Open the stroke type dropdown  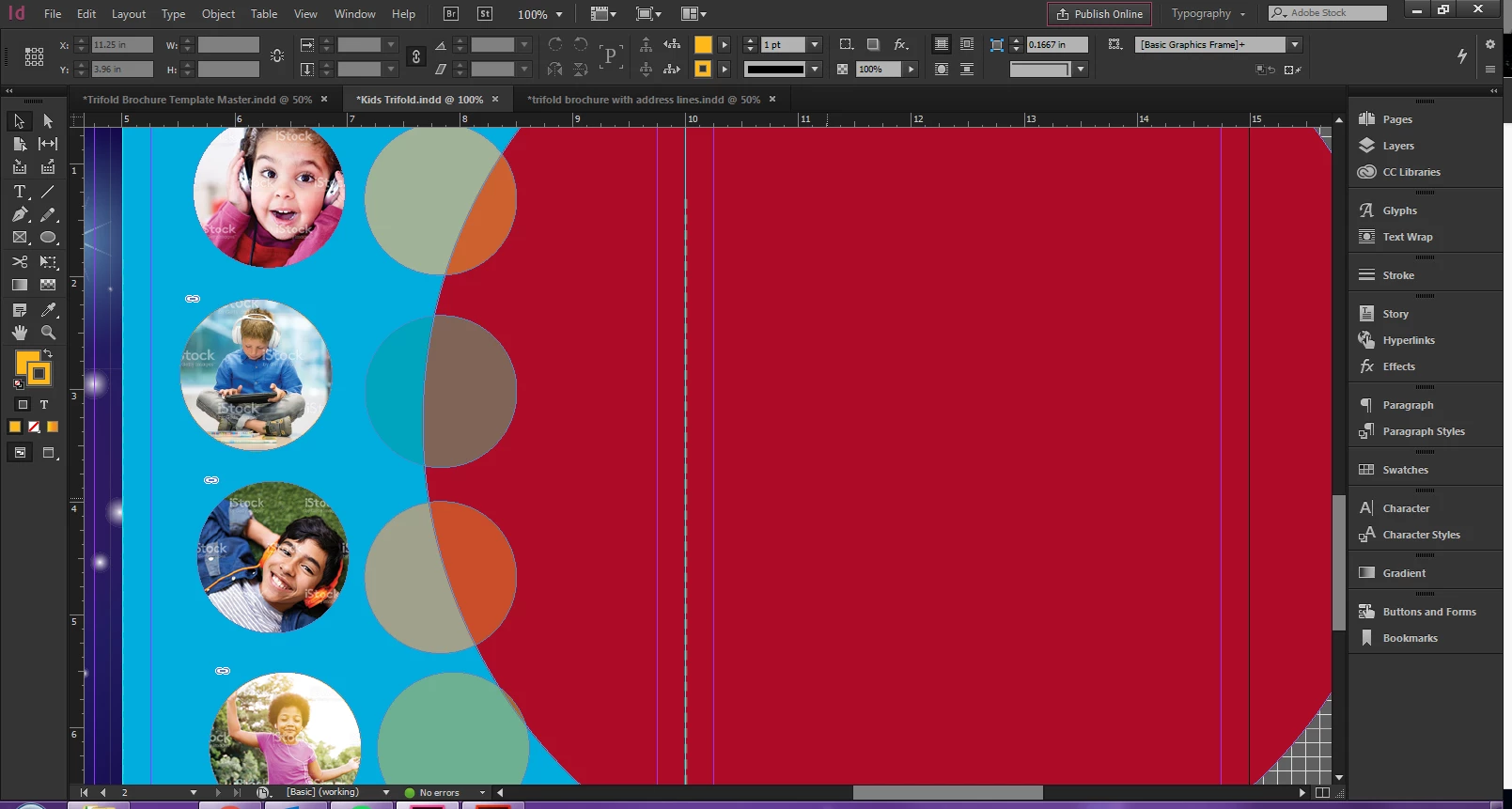[x=815, y=69]
